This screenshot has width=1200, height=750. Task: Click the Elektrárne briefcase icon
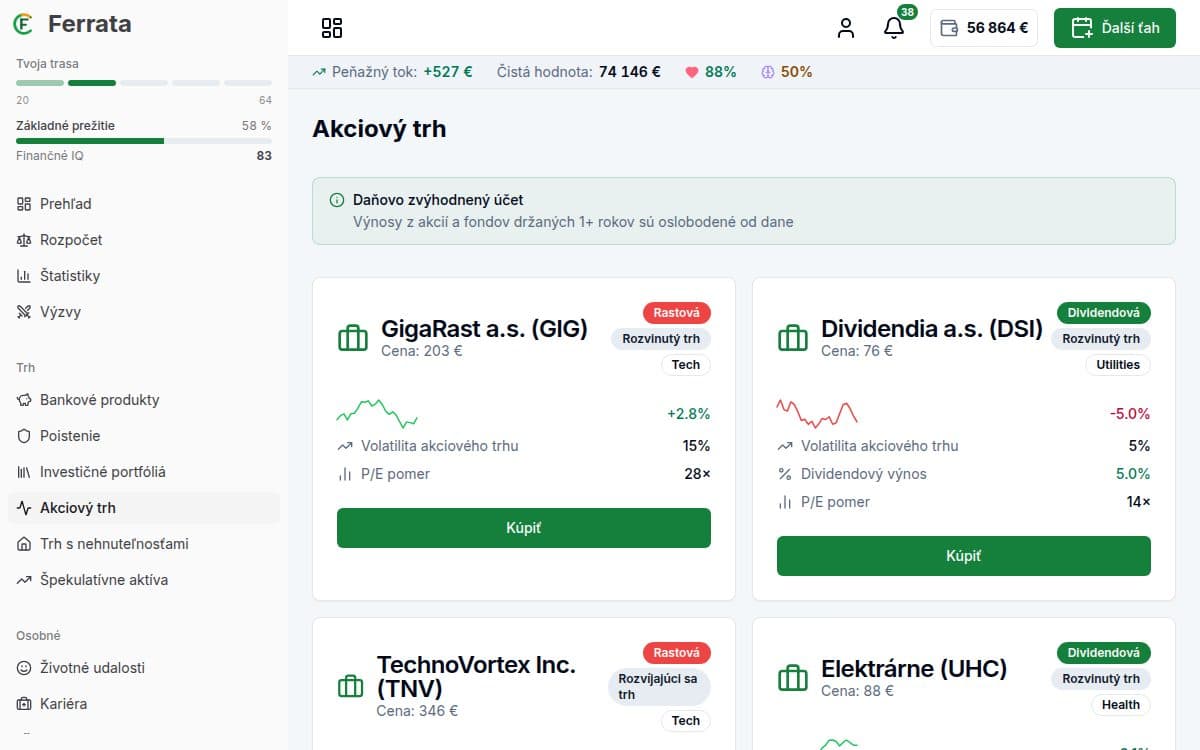pyautogui.click(x=793, y=678)
